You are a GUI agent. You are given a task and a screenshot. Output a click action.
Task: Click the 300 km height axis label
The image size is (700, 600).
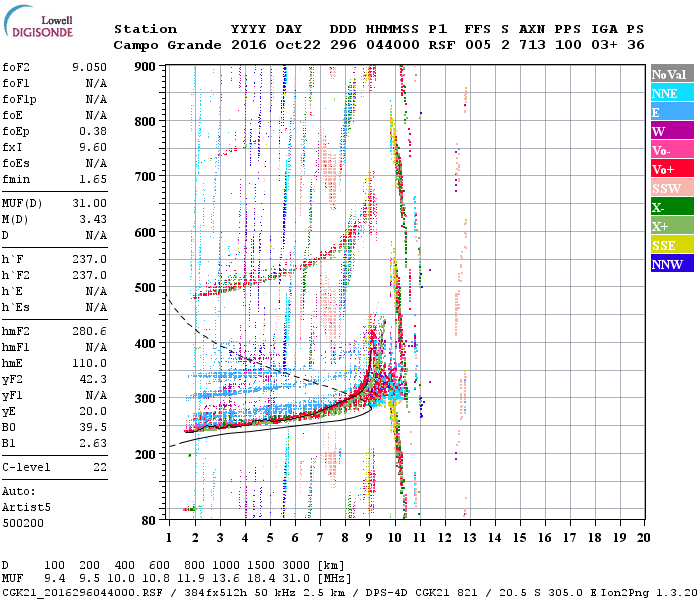click(x=145, y=398)
